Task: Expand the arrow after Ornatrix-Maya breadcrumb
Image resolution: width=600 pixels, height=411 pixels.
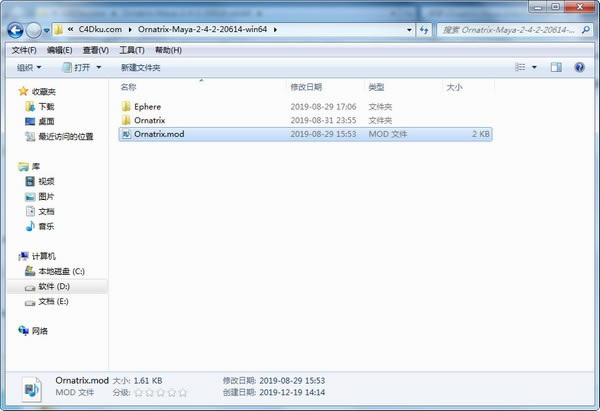Action: (275, 29)
